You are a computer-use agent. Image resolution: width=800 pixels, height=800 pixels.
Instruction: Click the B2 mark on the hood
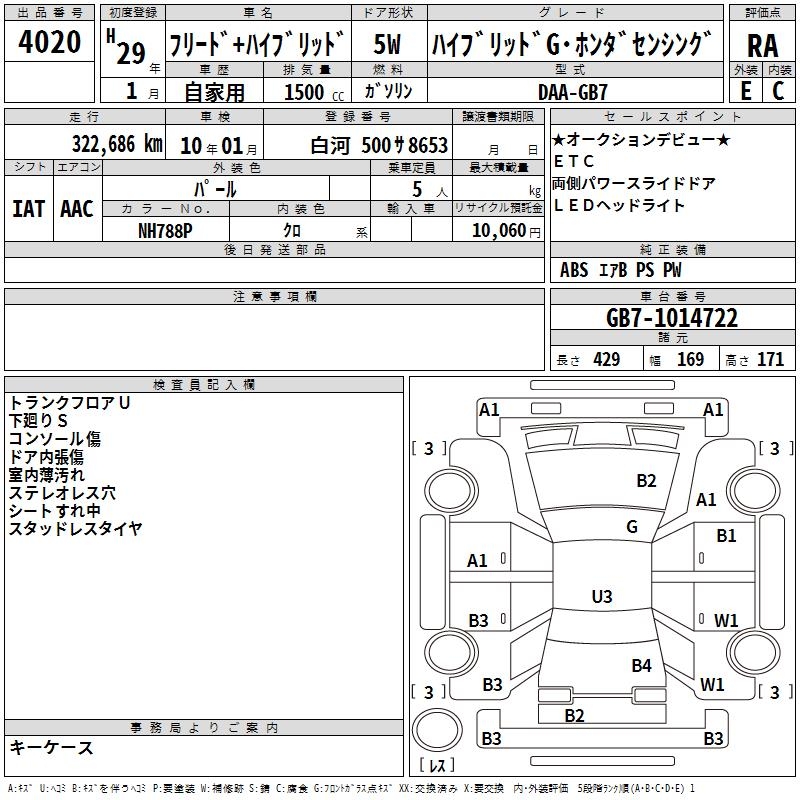click(x=646, y=481)
